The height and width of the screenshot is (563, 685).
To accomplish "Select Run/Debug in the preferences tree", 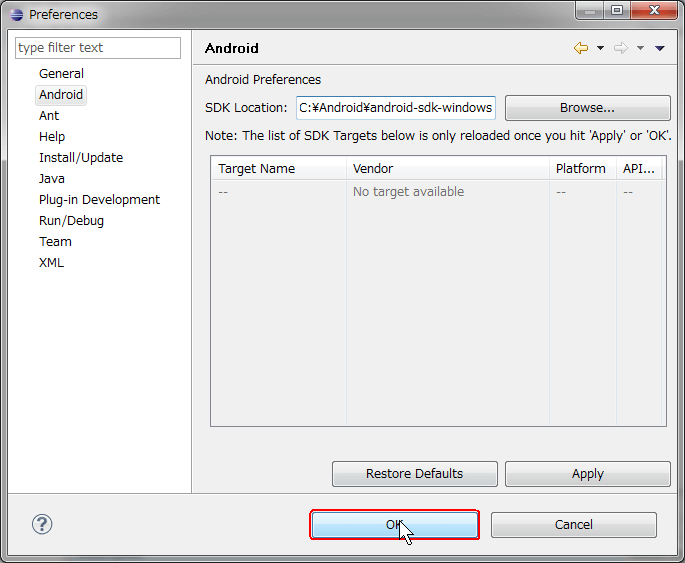I will tap(71, 221).
